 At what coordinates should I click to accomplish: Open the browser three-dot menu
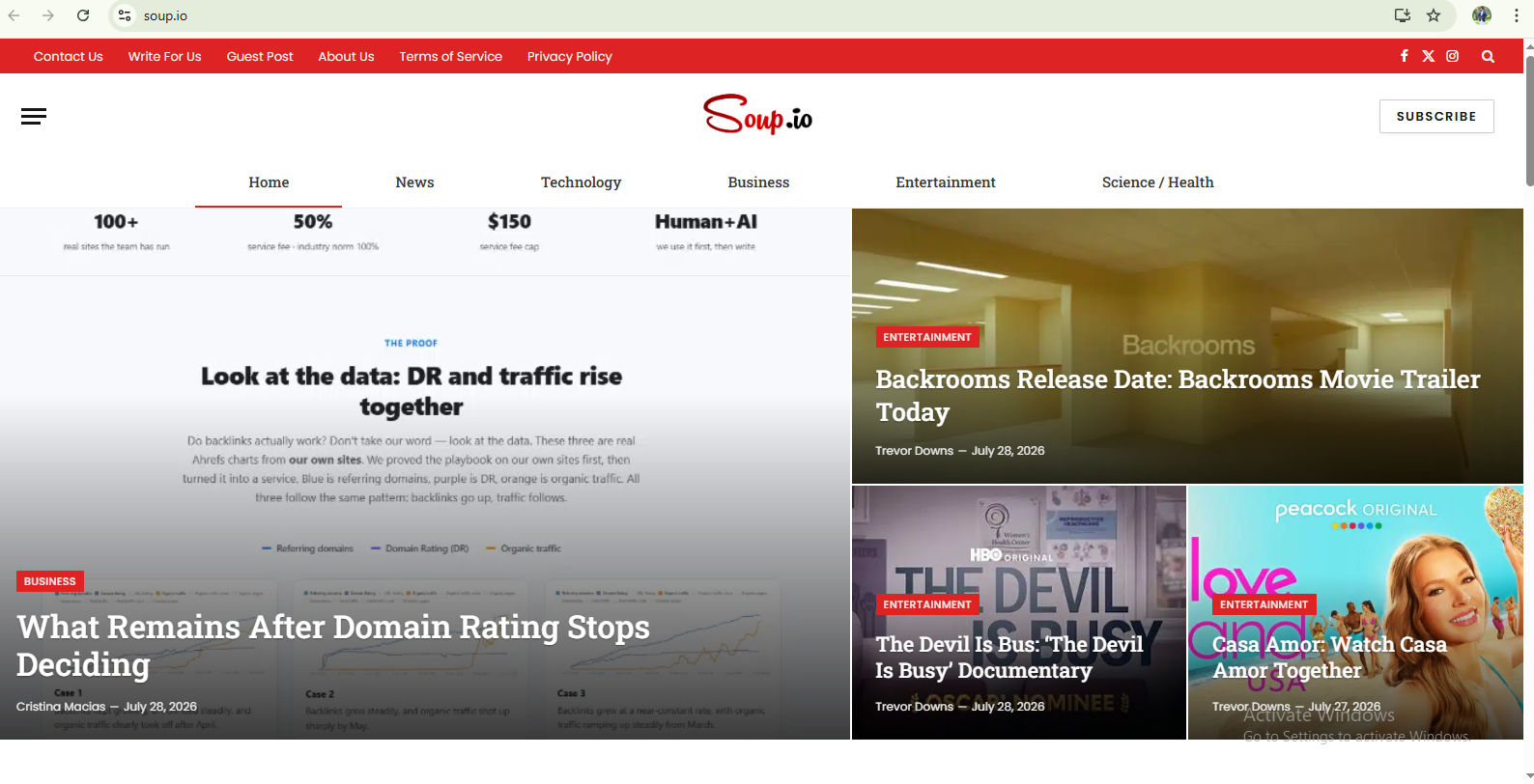(x=1516, y=15)
